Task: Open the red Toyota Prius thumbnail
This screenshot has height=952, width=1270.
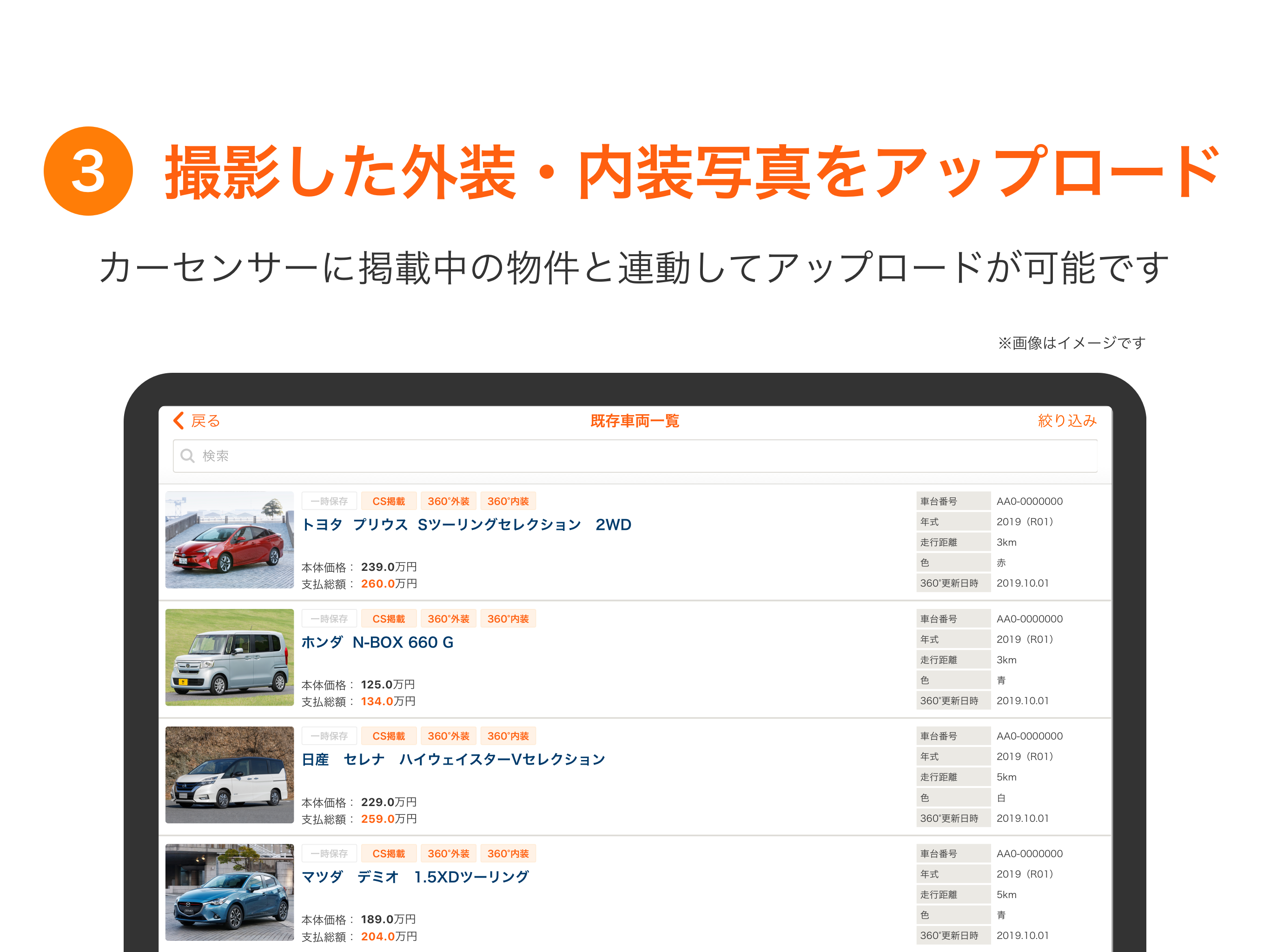Action: pos(230,540)
